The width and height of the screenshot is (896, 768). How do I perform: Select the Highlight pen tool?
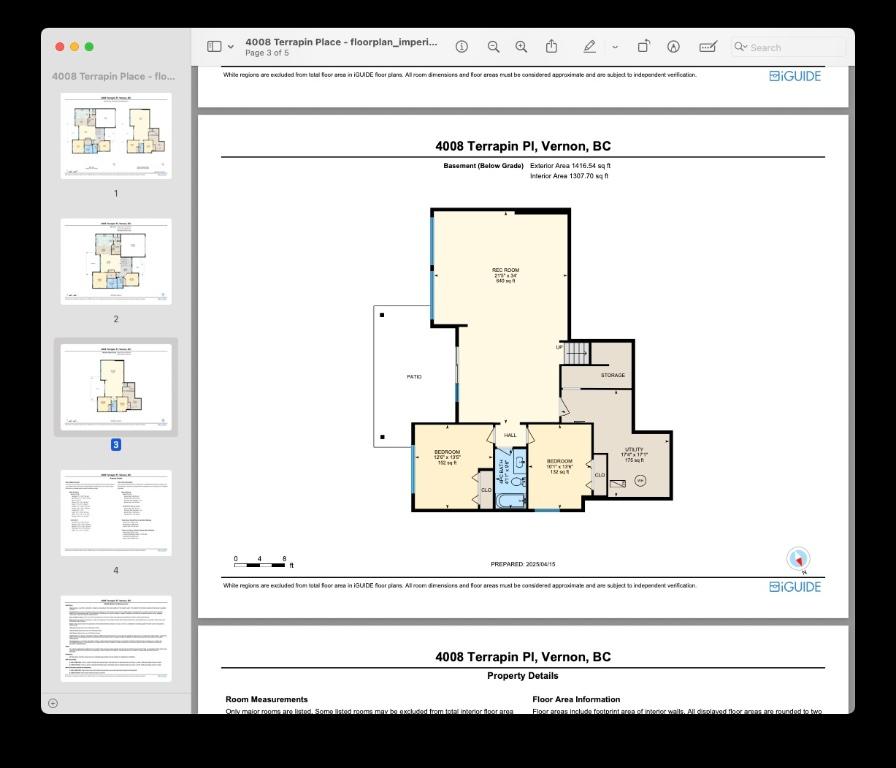[x=589, y=47]
